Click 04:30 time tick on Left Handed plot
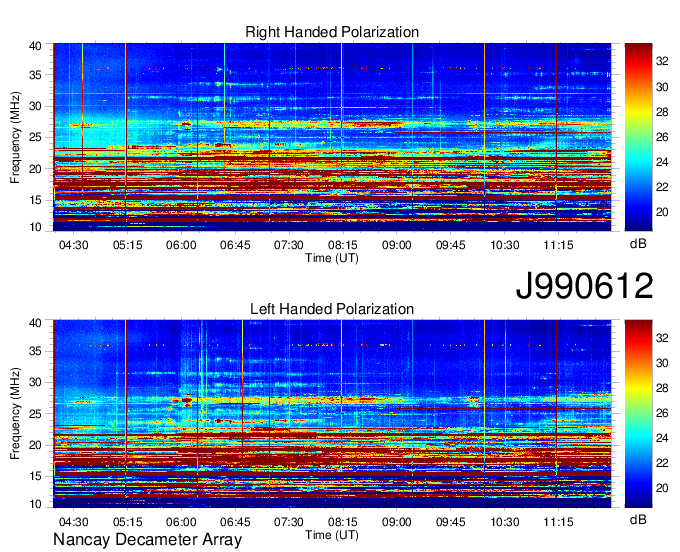The width and height of the screenshot is (680, 552). click(x=73, y=522)
